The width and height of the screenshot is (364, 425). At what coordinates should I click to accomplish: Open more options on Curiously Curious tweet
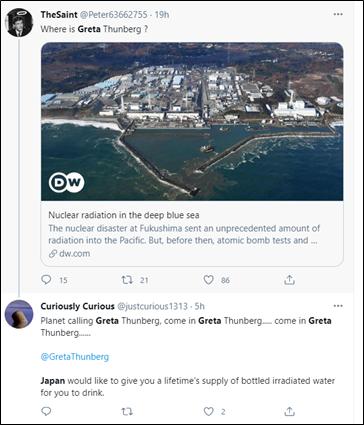point(338,306)
